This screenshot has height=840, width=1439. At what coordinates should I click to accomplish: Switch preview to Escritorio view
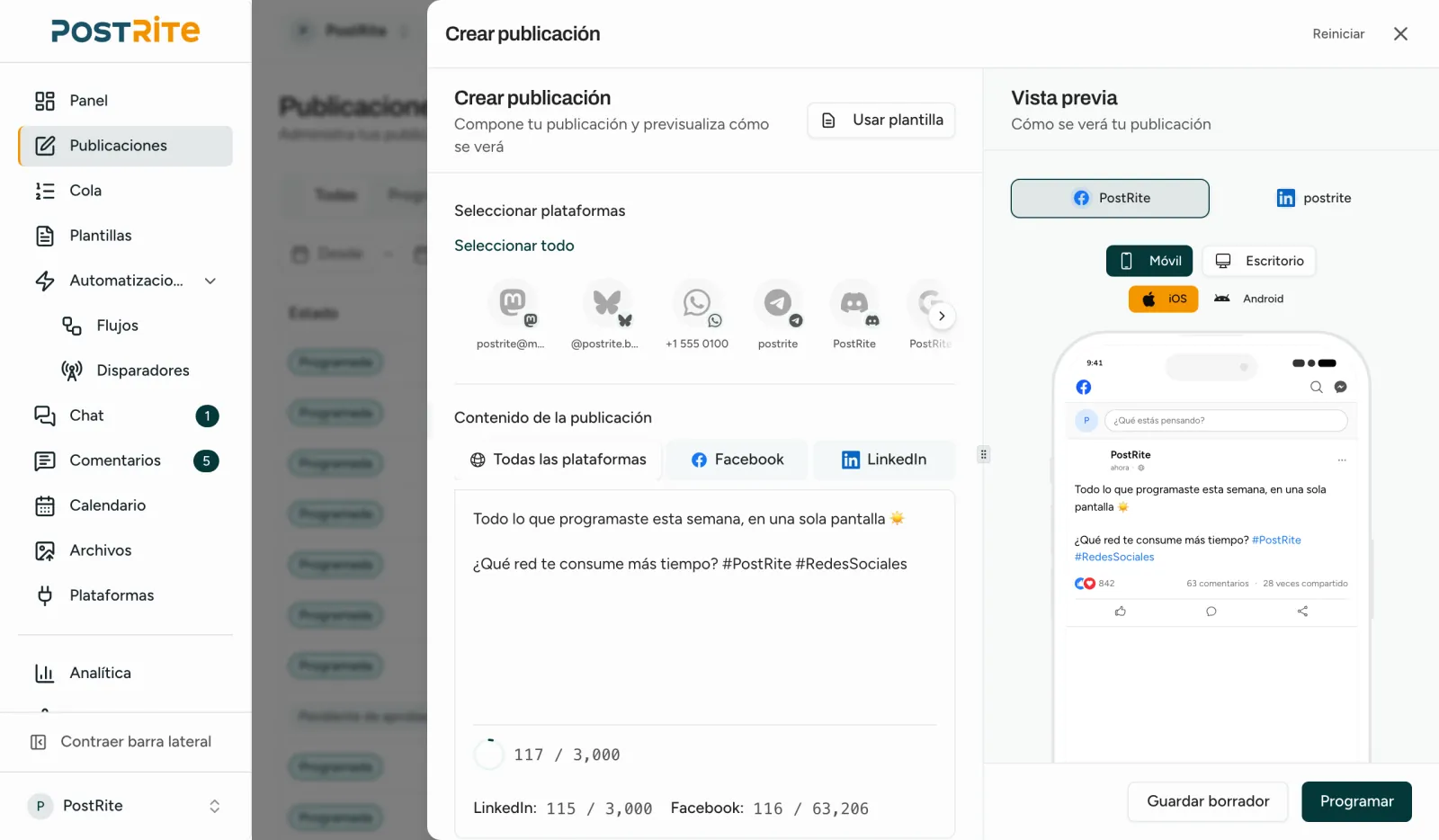click(x=1259, y=261)
